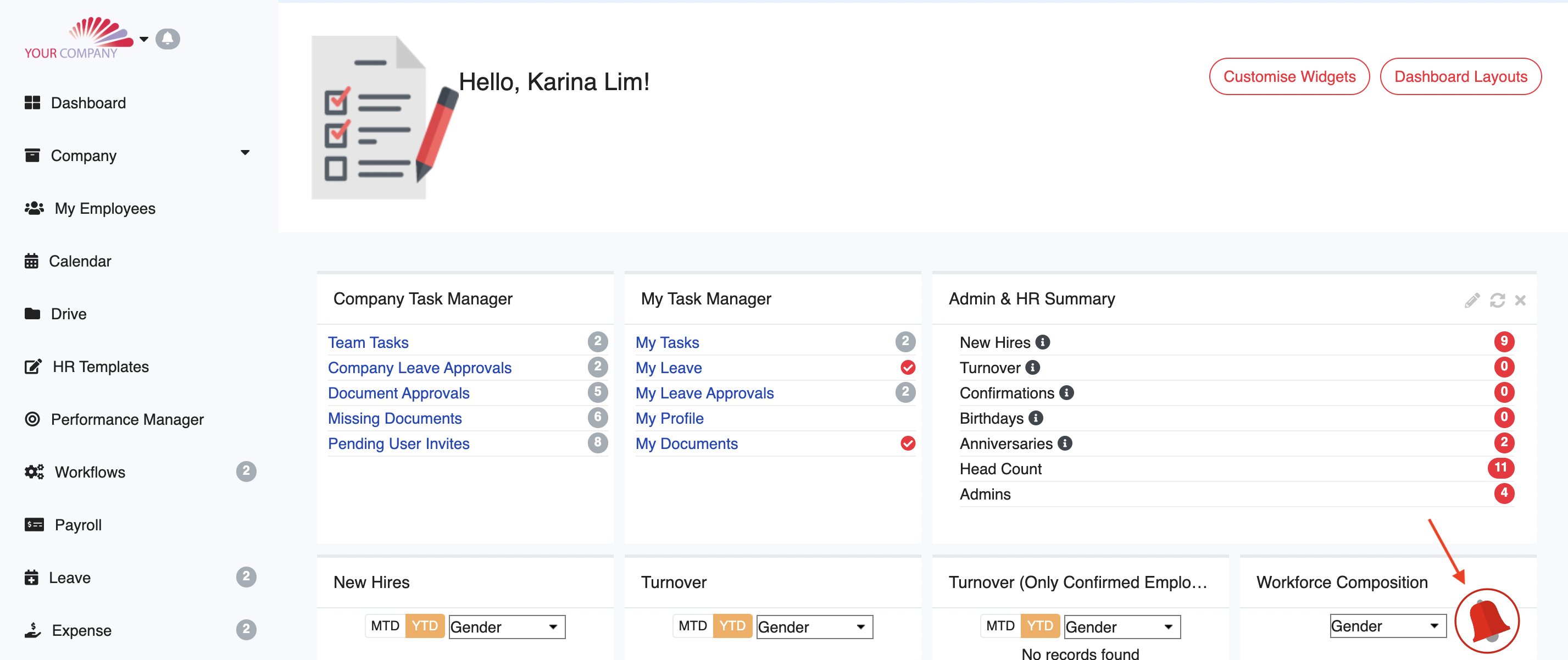The image size is (1568, 660).
Task: Click info icon next to New Hires
Action: coord(1043,342)
